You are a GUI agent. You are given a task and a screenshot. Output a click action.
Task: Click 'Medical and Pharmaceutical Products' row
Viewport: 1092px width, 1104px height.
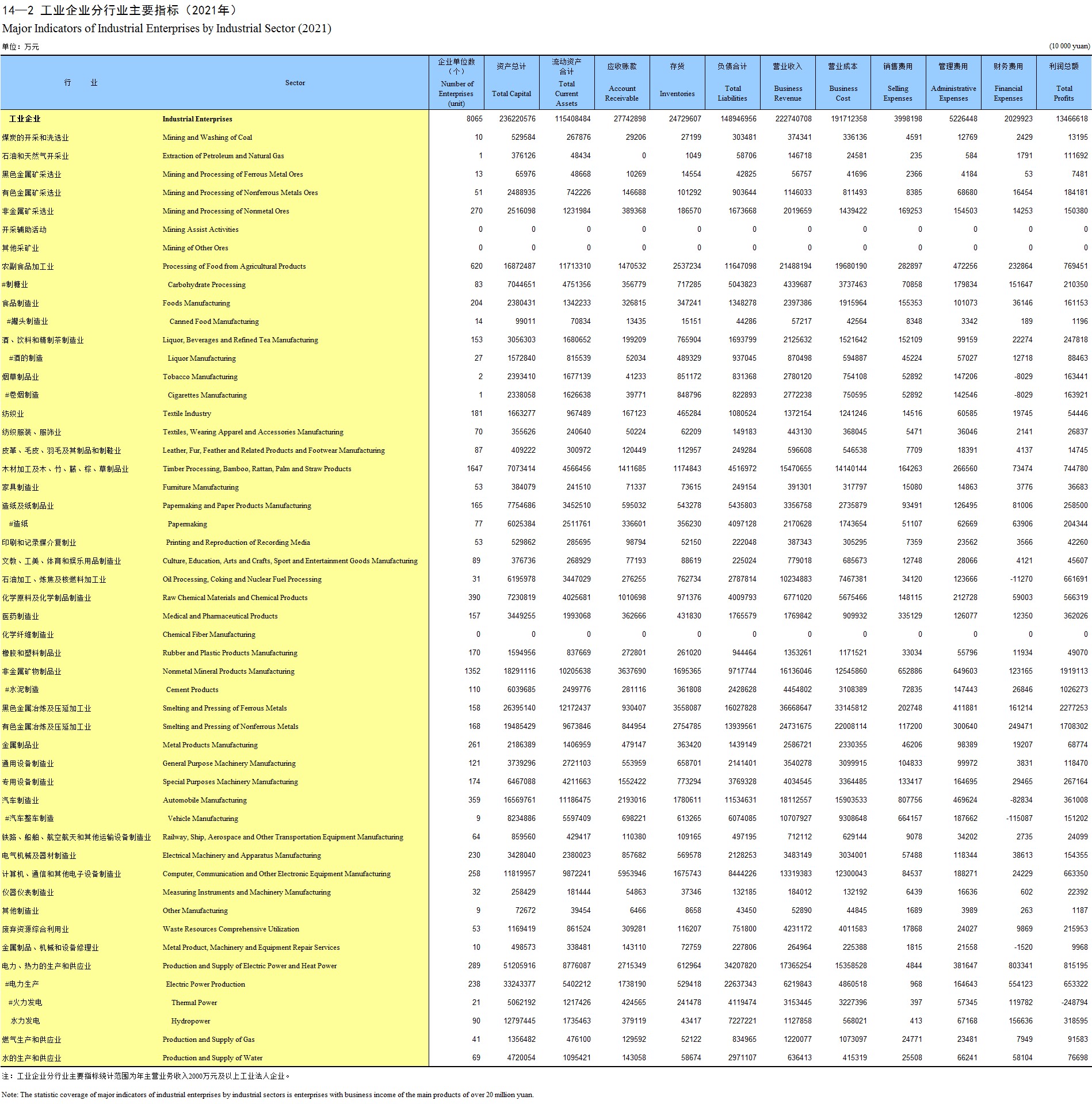[220, 616]
